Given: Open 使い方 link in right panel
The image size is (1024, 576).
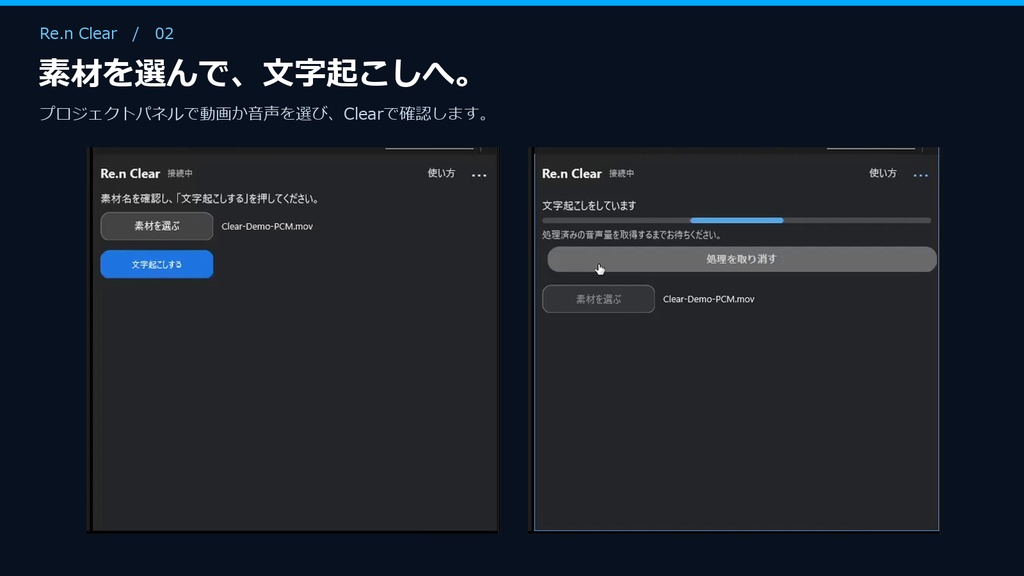Looking at the screenshot, I should [x=883, y=173].
